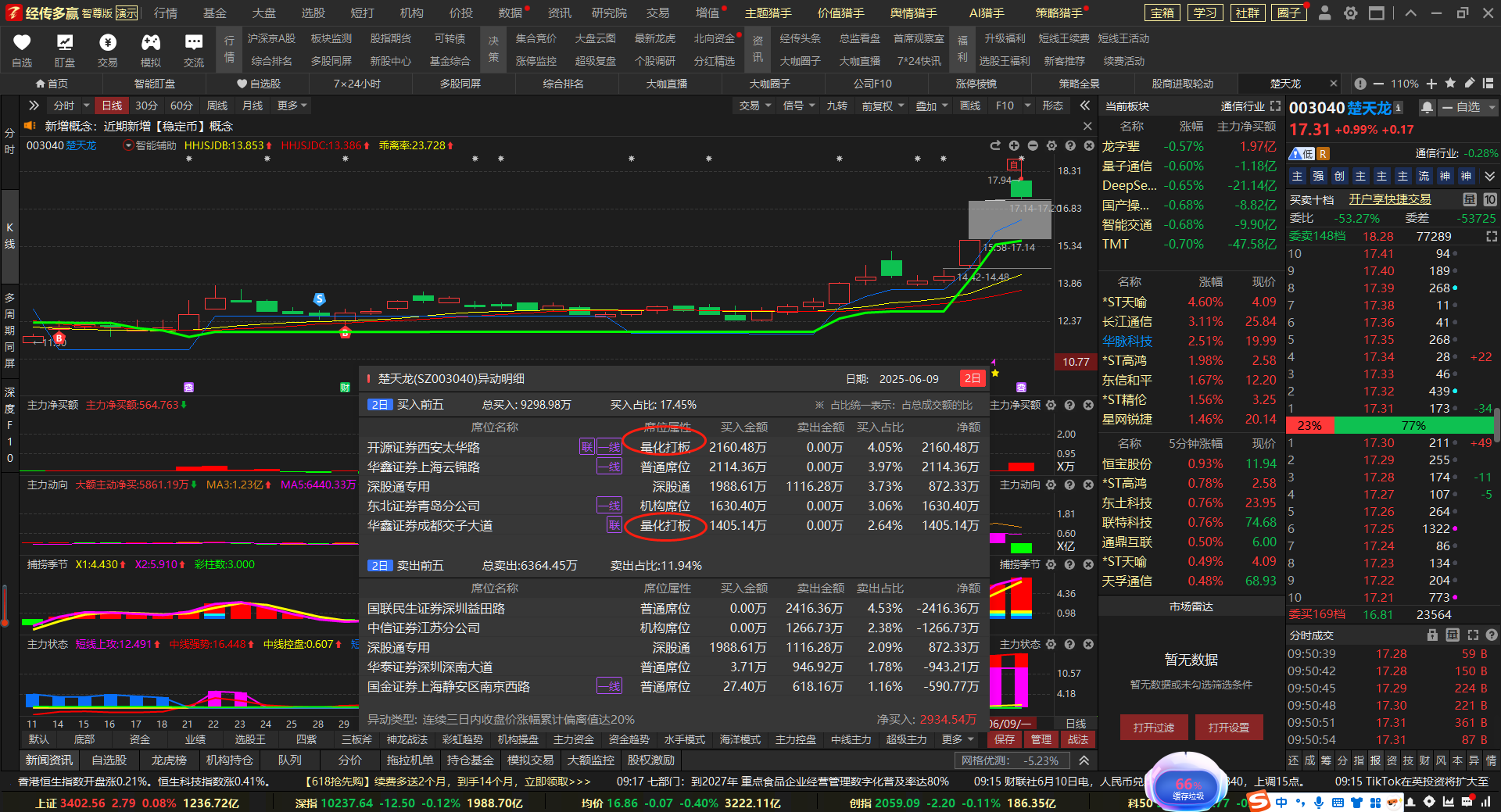Click the 宝箱 button
This screenshot has height=812, width=1501.
tap(1162, 13)
